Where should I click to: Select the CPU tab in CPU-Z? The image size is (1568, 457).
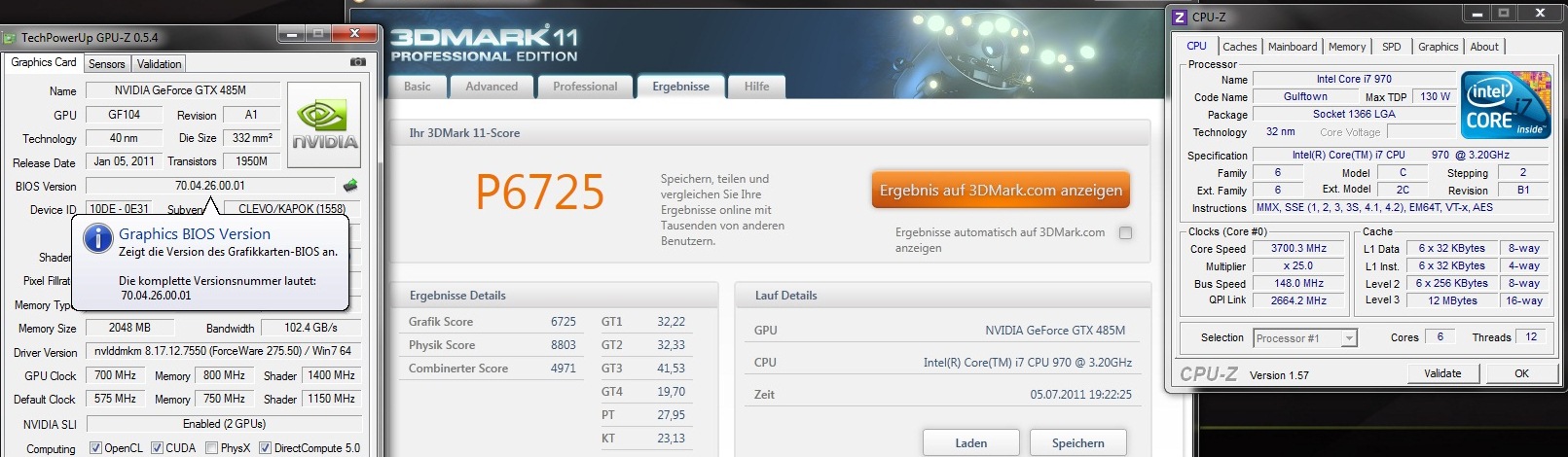pyautogui.click(x=1196, y=46)
